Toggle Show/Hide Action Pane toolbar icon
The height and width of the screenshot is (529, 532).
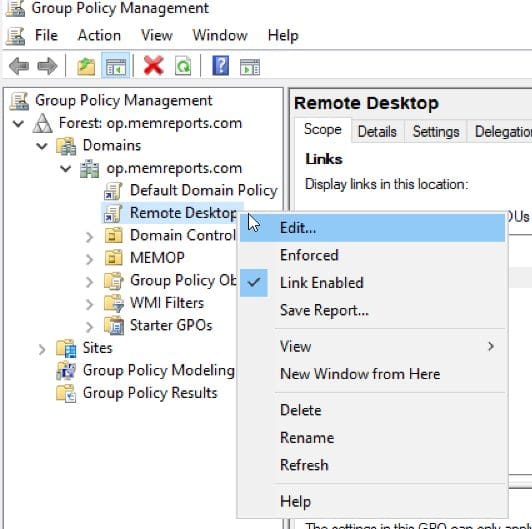(x=250, y=67)
